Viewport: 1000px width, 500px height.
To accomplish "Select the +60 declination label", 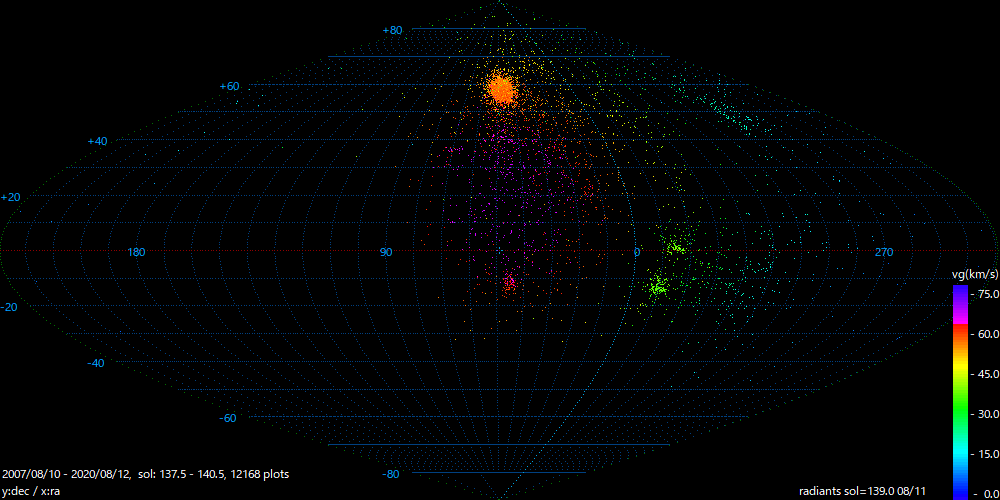I will coord(229,87).
